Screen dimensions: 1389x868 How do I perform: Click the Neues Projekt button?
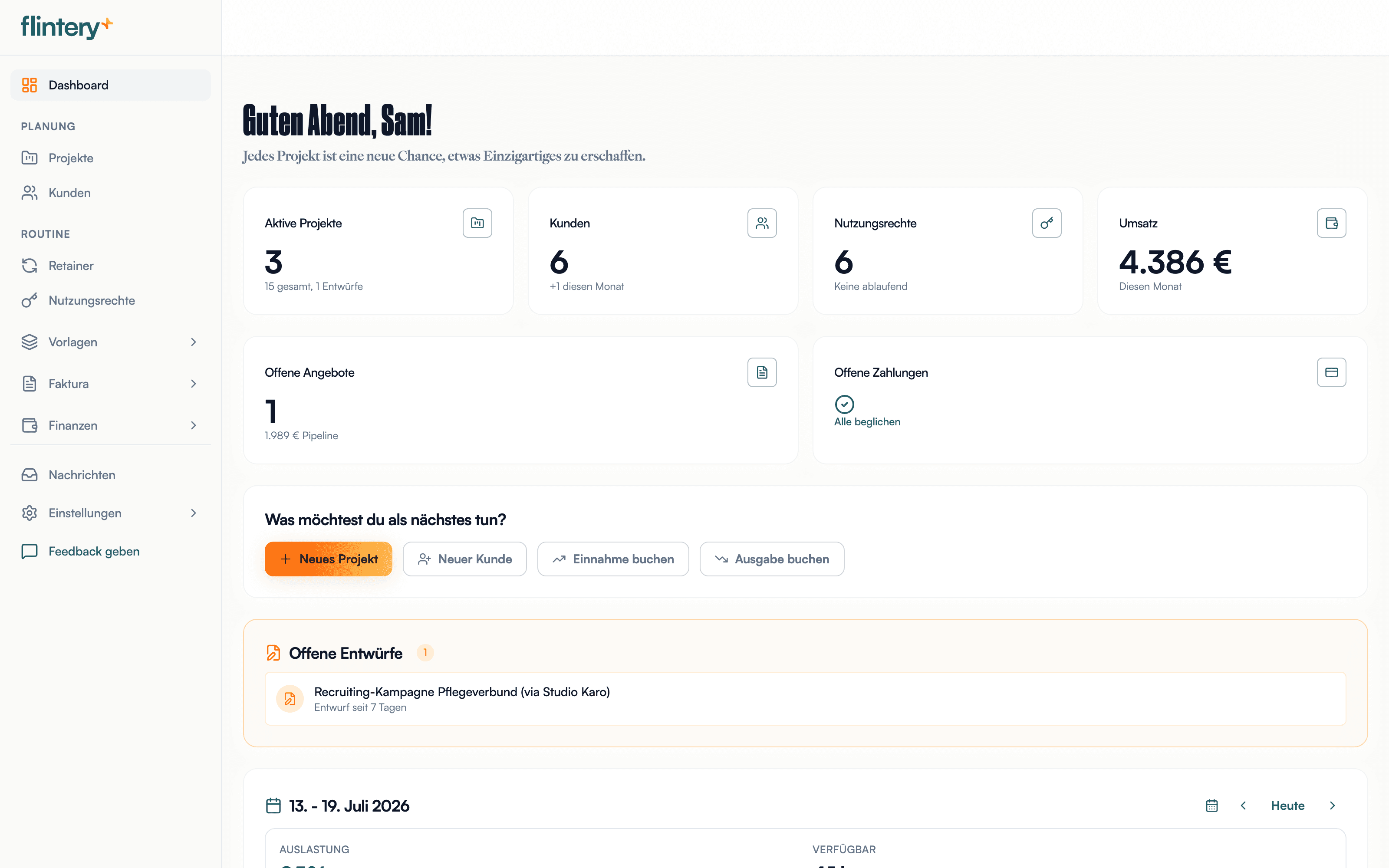click(328, 559)
